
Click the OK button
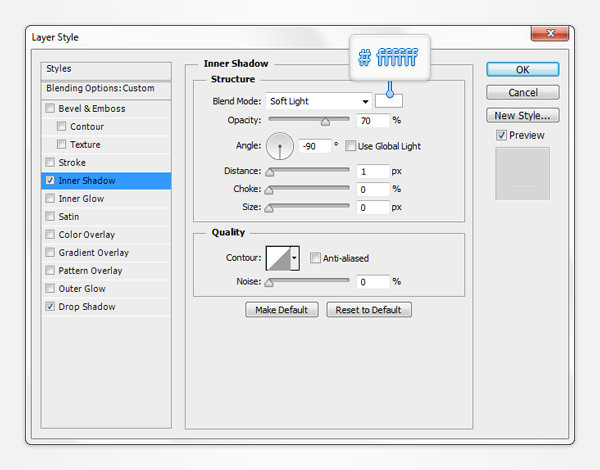[522, 70]
